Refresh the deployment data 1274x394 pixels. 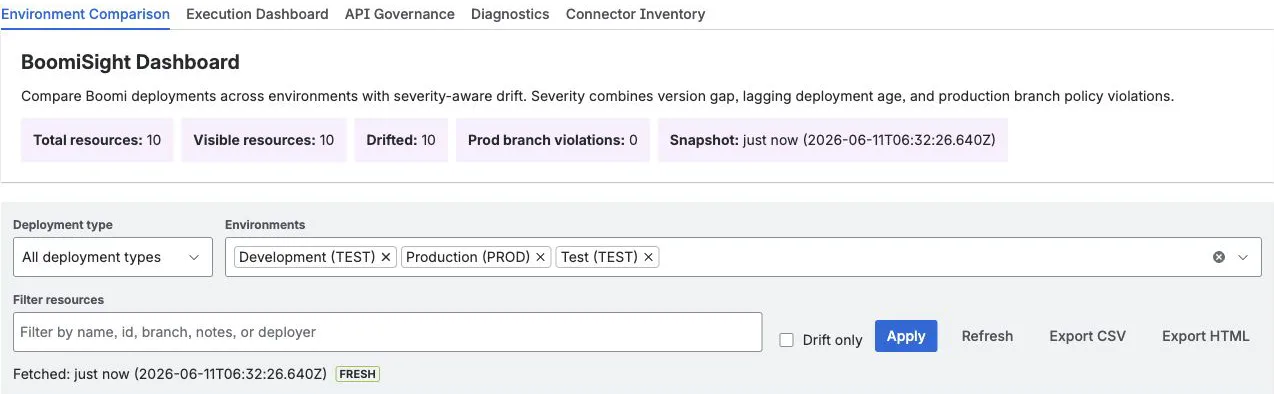pos(987,336)
